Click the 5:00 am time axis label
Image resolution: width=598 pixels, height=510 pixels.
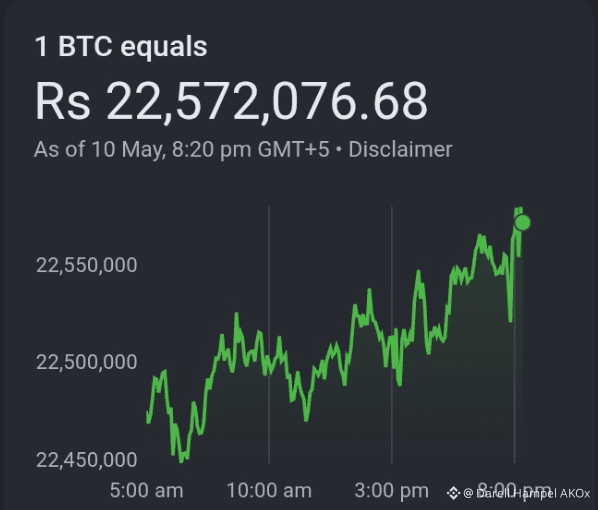pyautogui.click(x=146, y=490)
